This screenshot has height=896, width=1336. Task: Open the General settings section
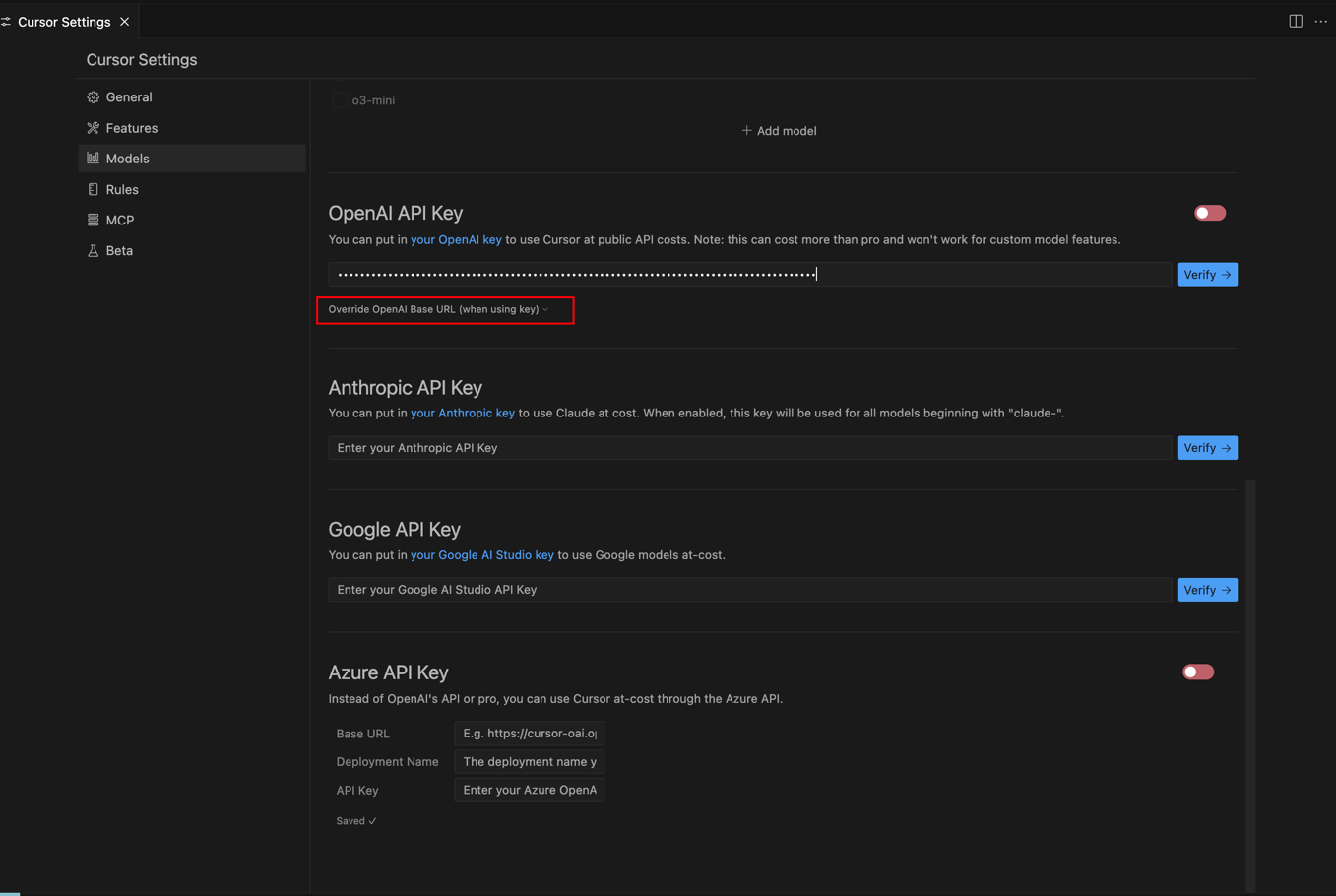pos(192,97)
